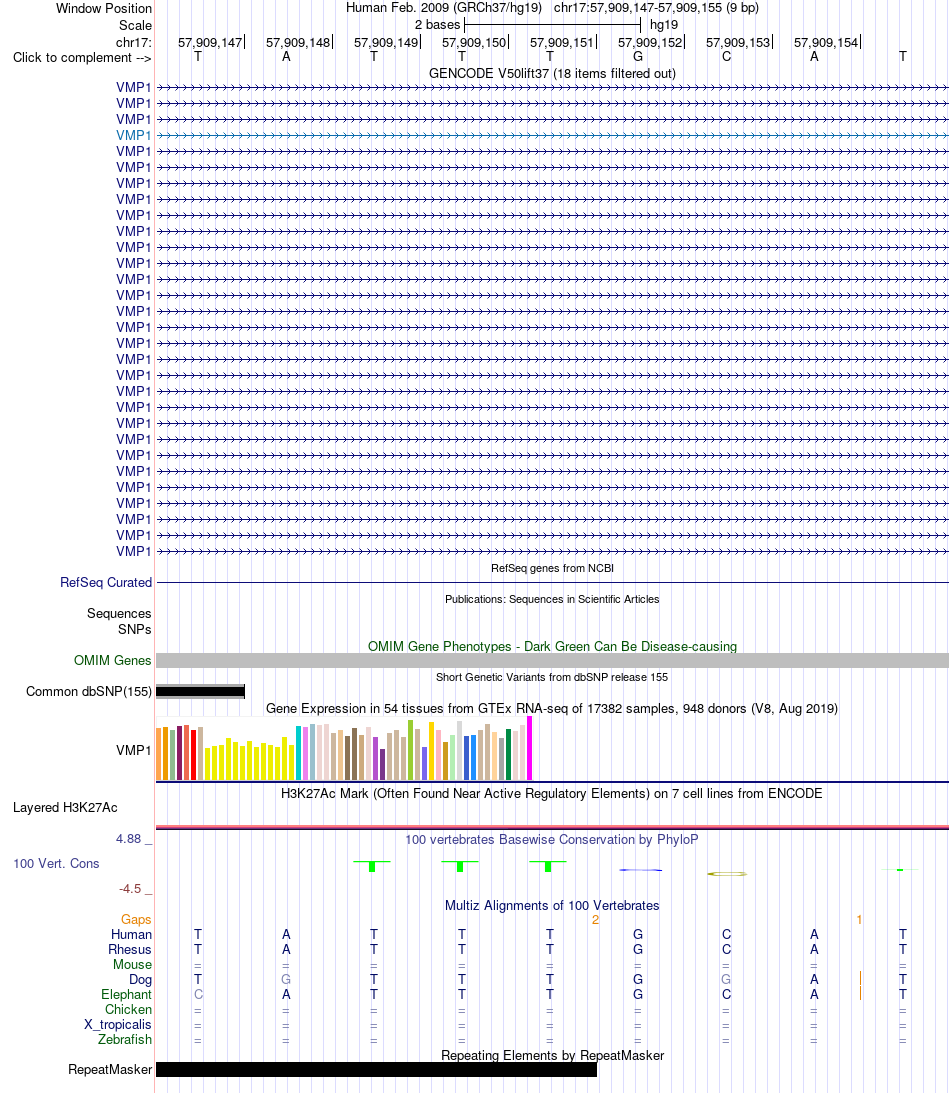Click the SNPs track label
Image resolution: width=950 pixels, height=1093 pixels.
(135, 629)
